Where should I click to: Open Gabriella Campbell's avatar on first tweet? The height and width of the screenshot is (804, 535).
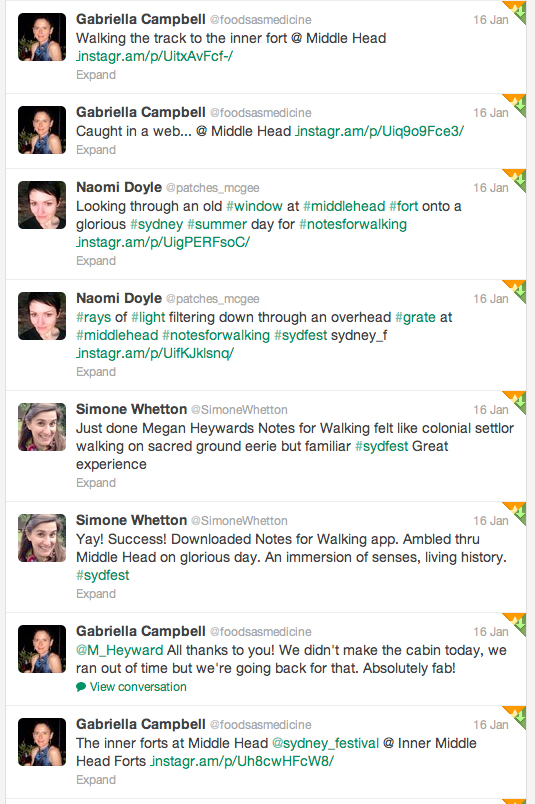(x=42, y=37)
